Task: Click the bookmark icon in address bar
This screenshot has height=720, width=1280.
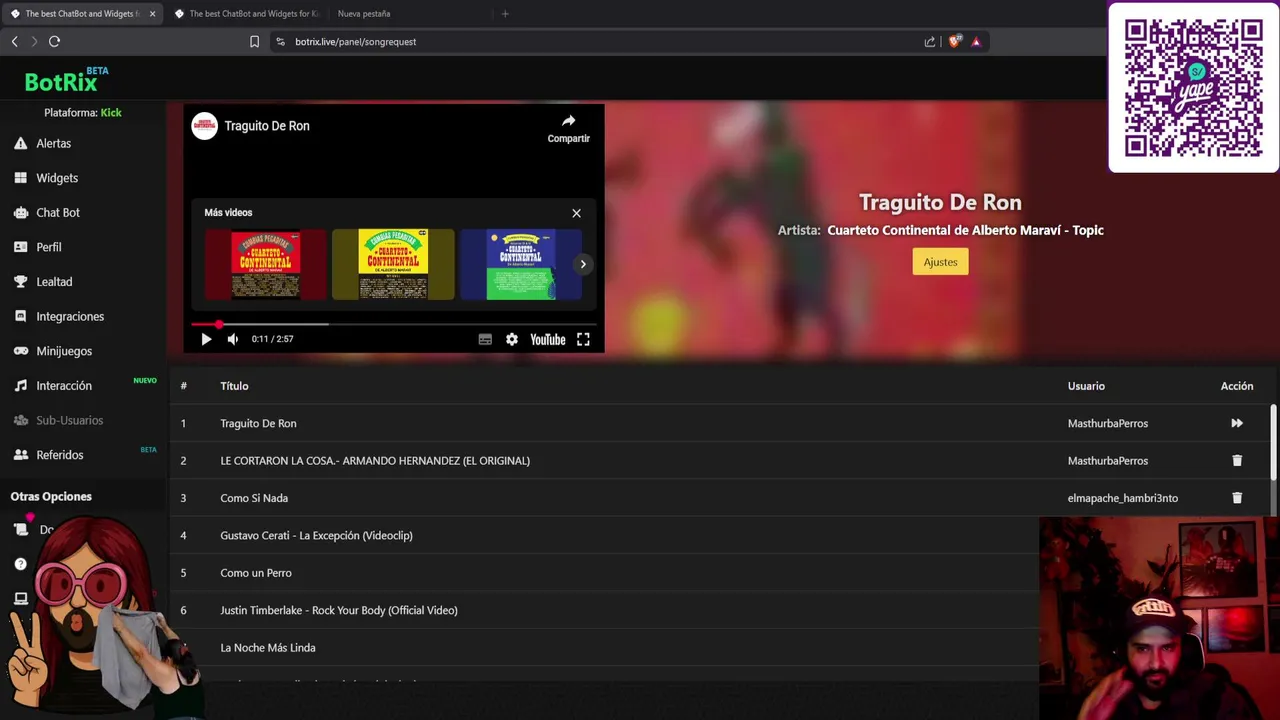Action: pyautogui.click(x=254, y=42)
